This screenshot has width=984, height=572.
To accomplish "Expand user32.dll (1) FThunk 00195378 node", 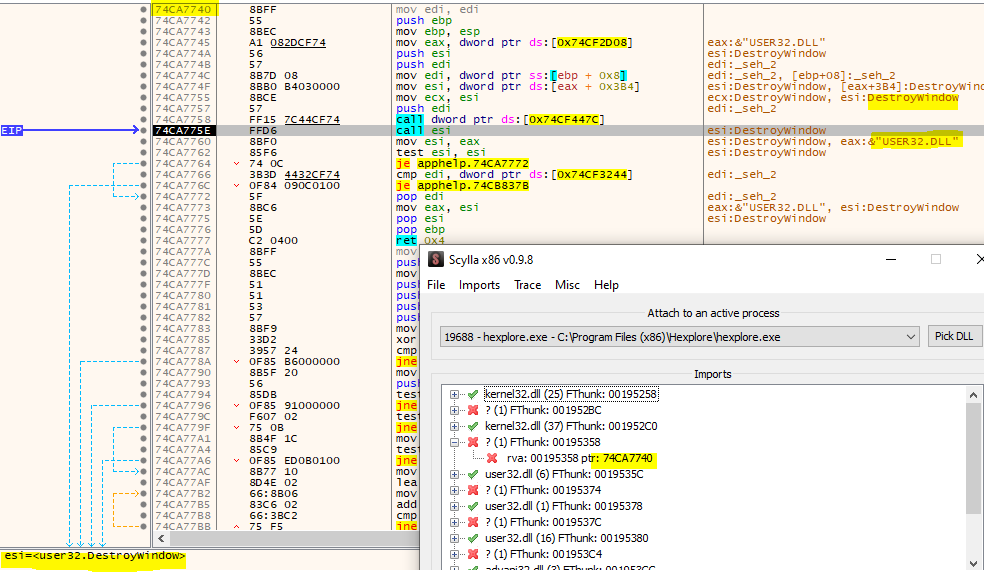I will 454,506.
